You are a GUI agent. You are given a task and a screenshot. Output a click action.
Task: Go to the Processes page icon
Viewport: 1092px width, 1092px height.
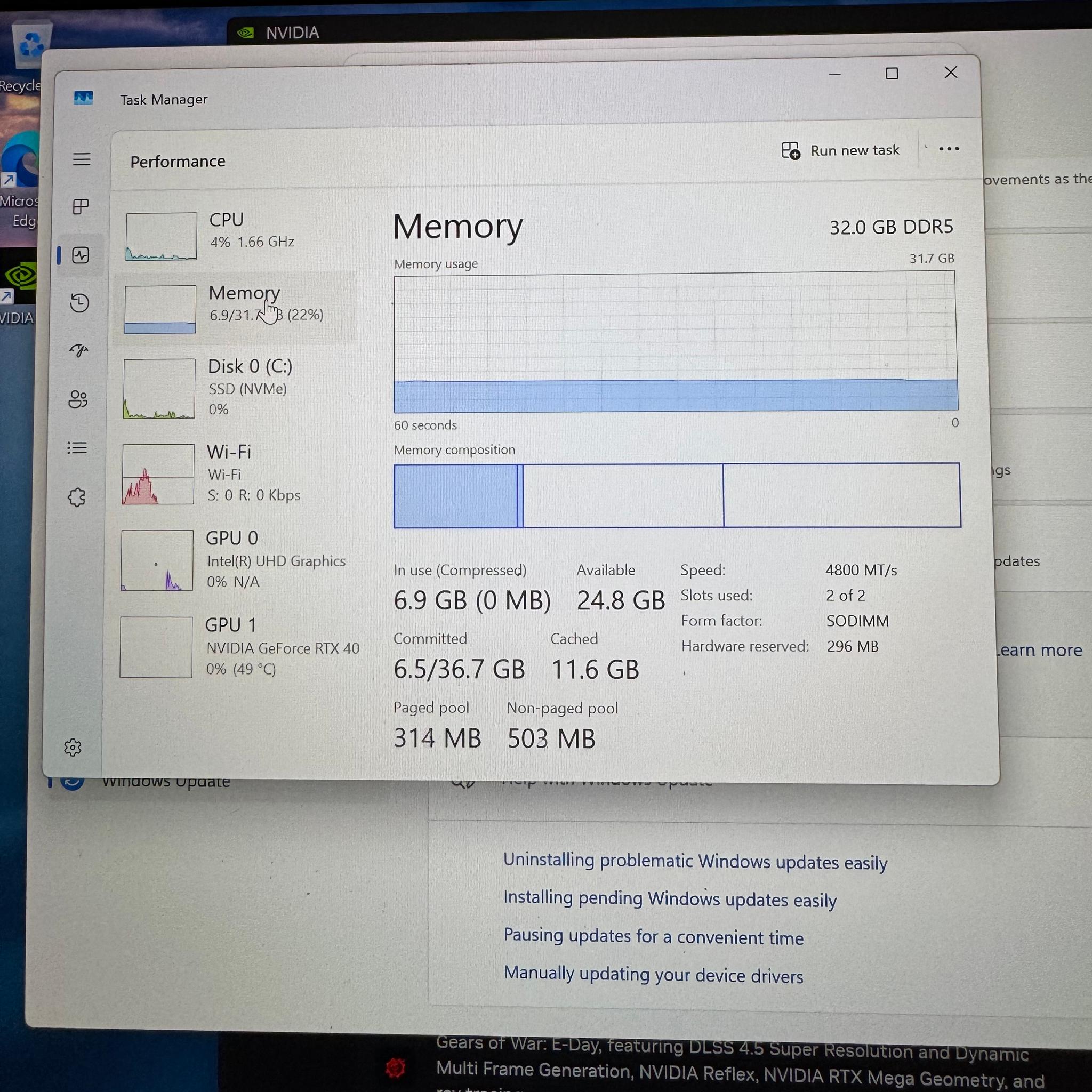[x=81, y=207]
